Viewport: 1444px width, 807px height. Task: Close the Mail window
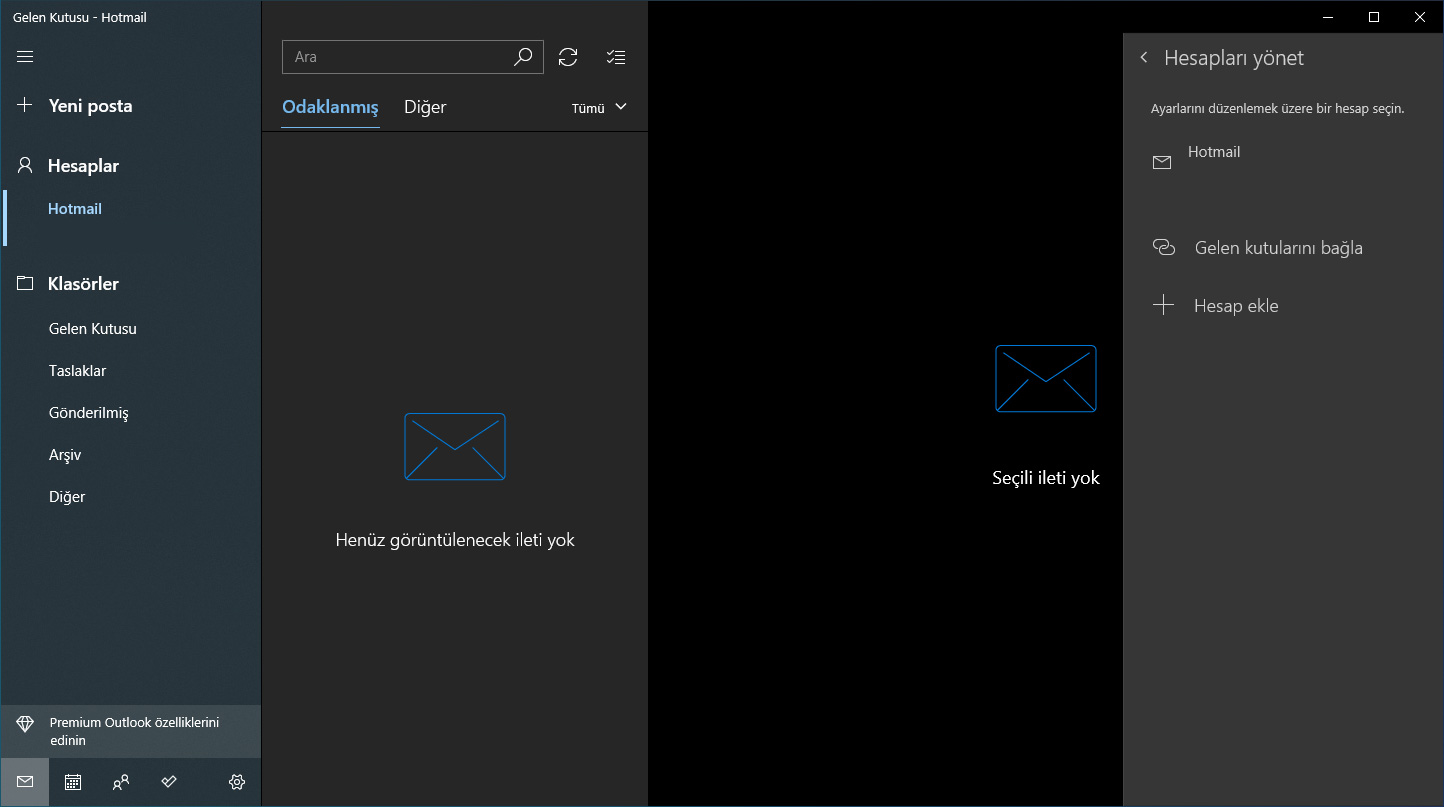[x=1420, y=17]
